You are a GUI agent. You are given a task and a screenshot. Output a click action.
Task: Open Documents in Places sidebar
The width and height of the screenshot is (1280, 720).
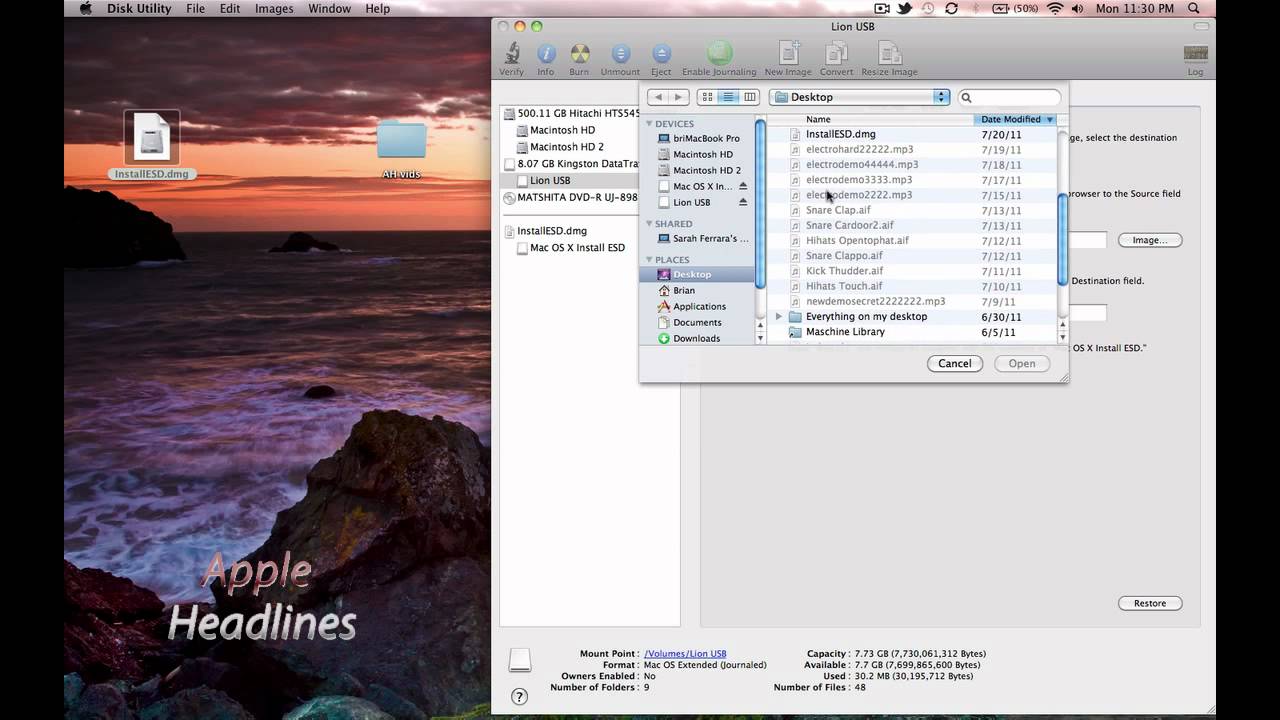[x=698, y=322]
